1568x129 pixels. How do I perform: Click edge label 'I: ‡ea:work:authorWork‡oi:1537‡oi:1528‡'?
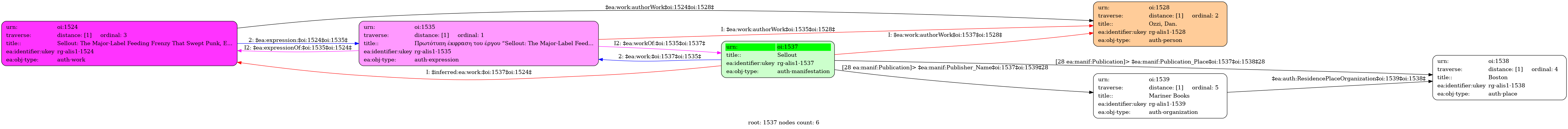945,35
